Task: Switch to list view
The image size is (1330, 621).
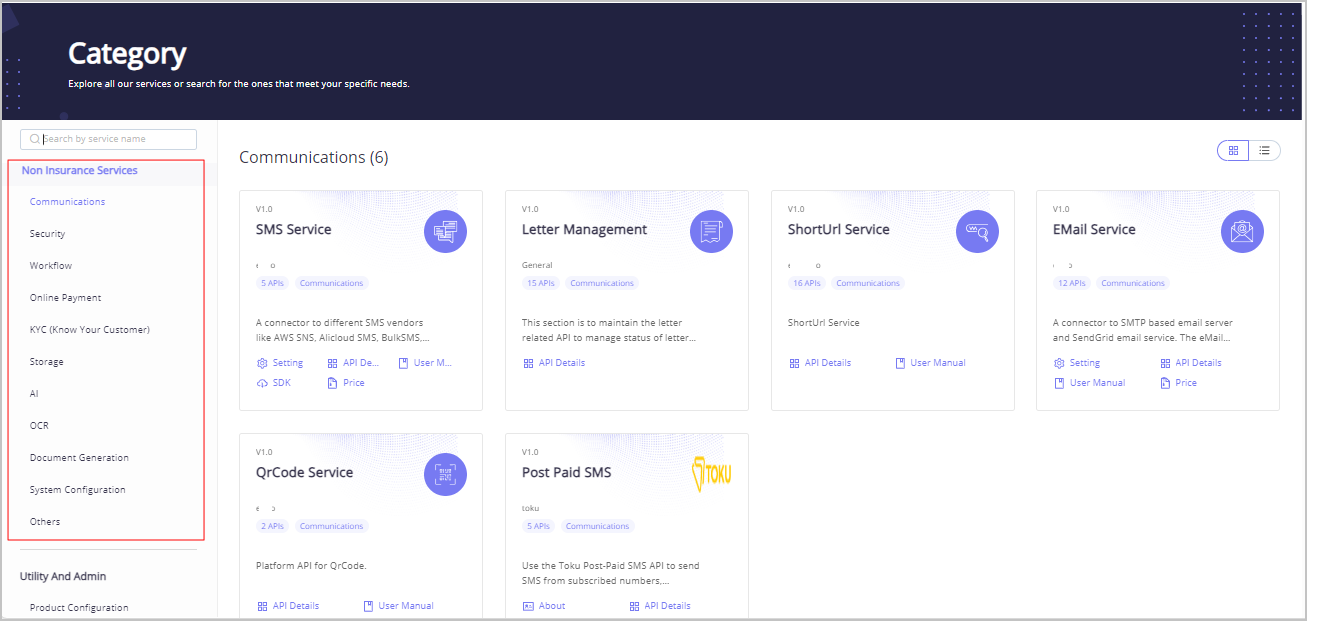Action: [1265, 150]
